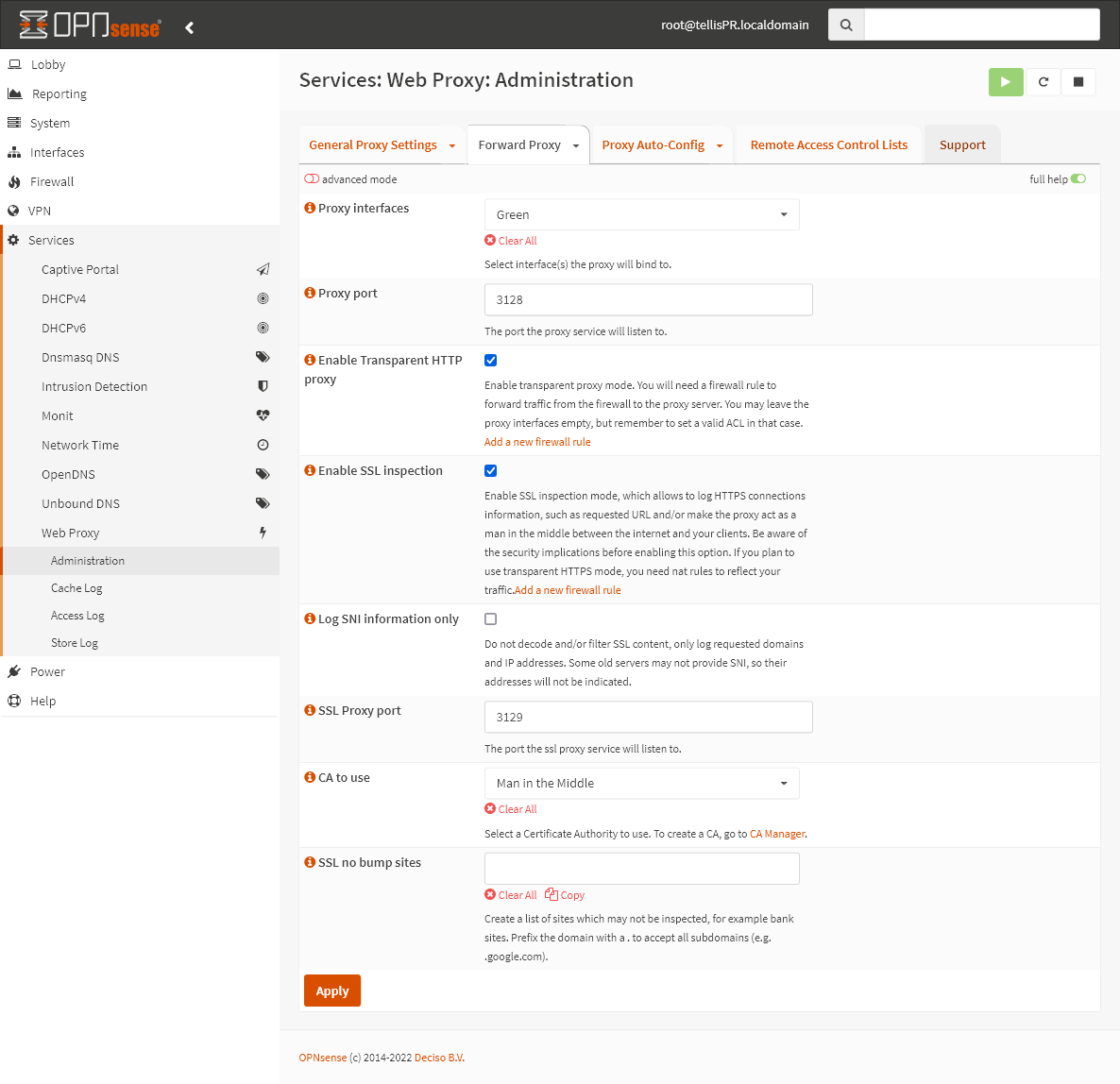
Task: Click the restart service refresh icon
Action: coord(1043,82)
